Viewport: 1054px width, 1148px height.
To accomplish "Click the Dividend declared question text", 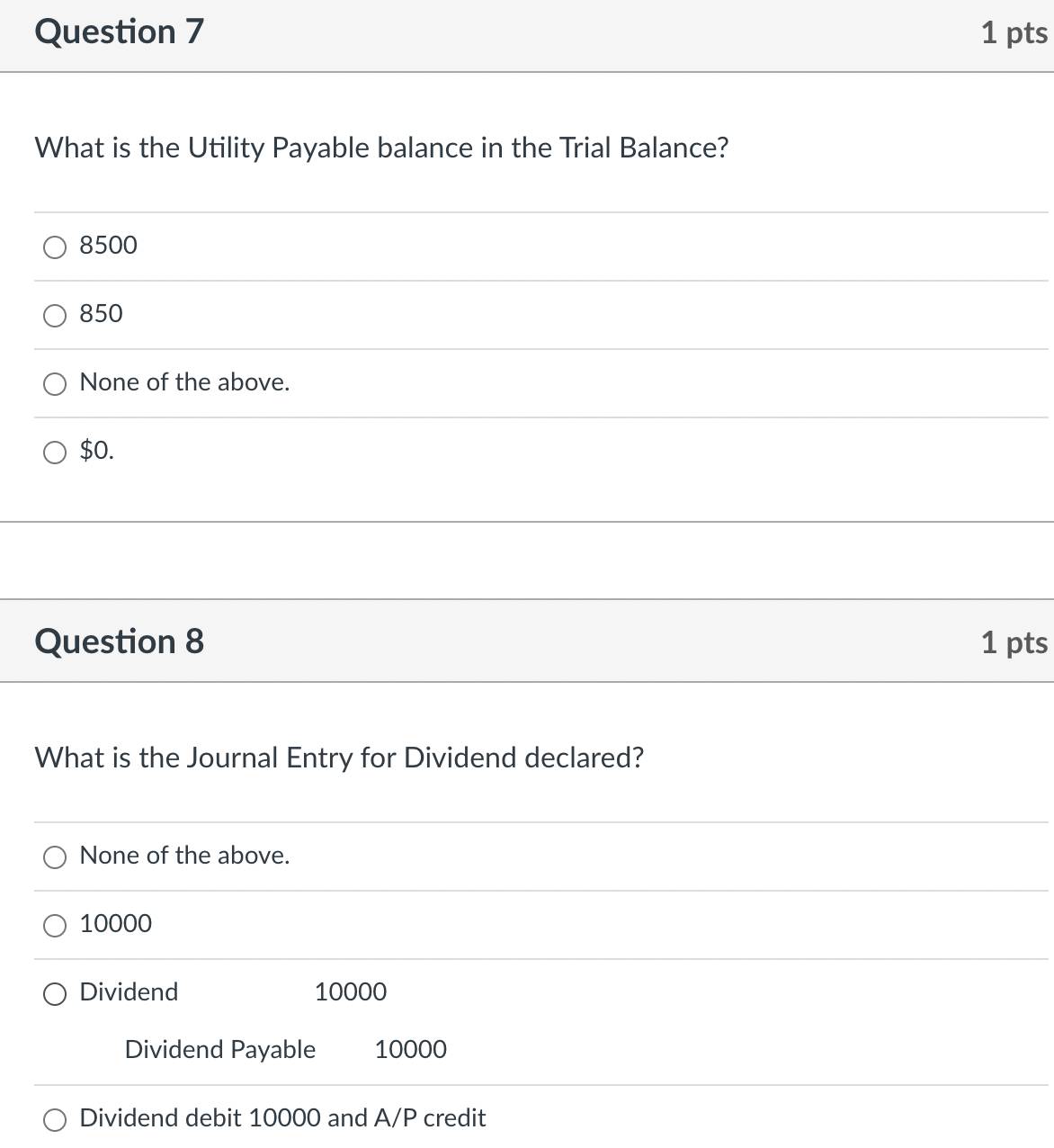I will (339, 758).
